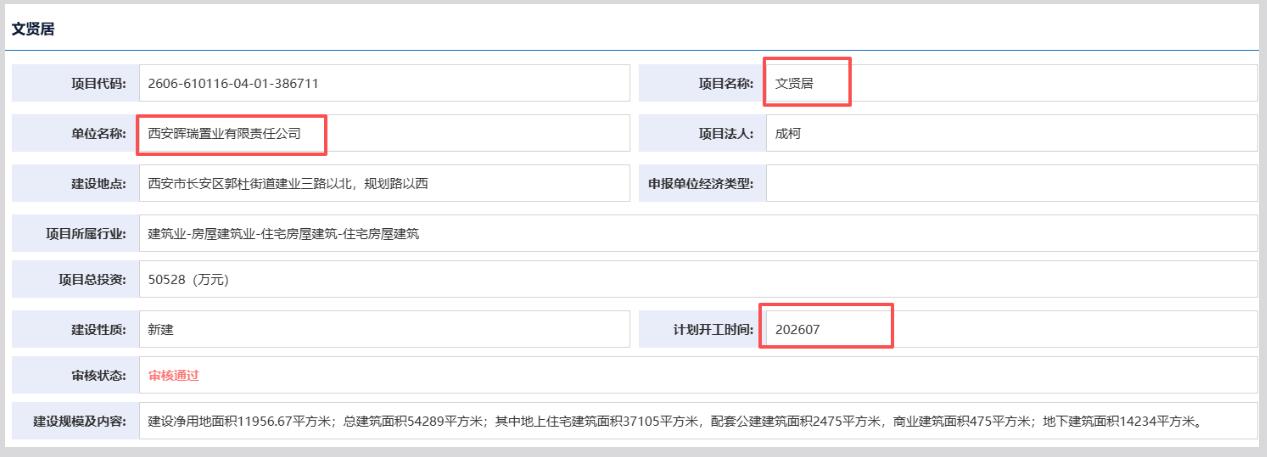Select the 计划开工时间 label

(x=713, y=329)
